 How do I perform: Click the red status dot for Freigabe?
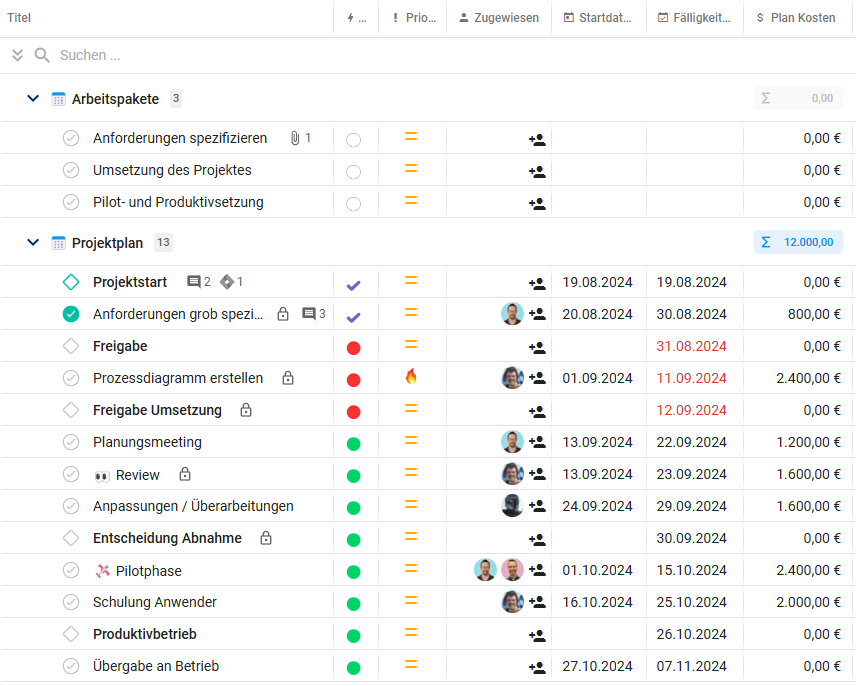353,348
